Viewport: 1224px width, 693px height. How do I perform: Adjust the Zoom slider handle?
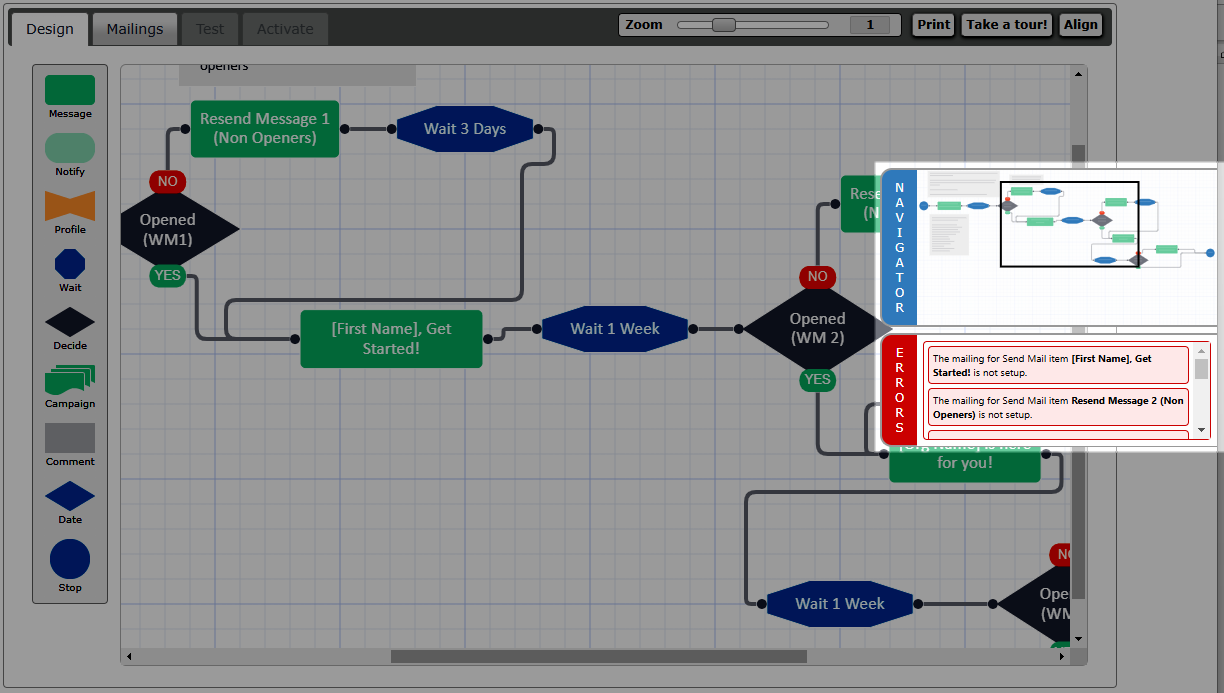click(723, 25)
